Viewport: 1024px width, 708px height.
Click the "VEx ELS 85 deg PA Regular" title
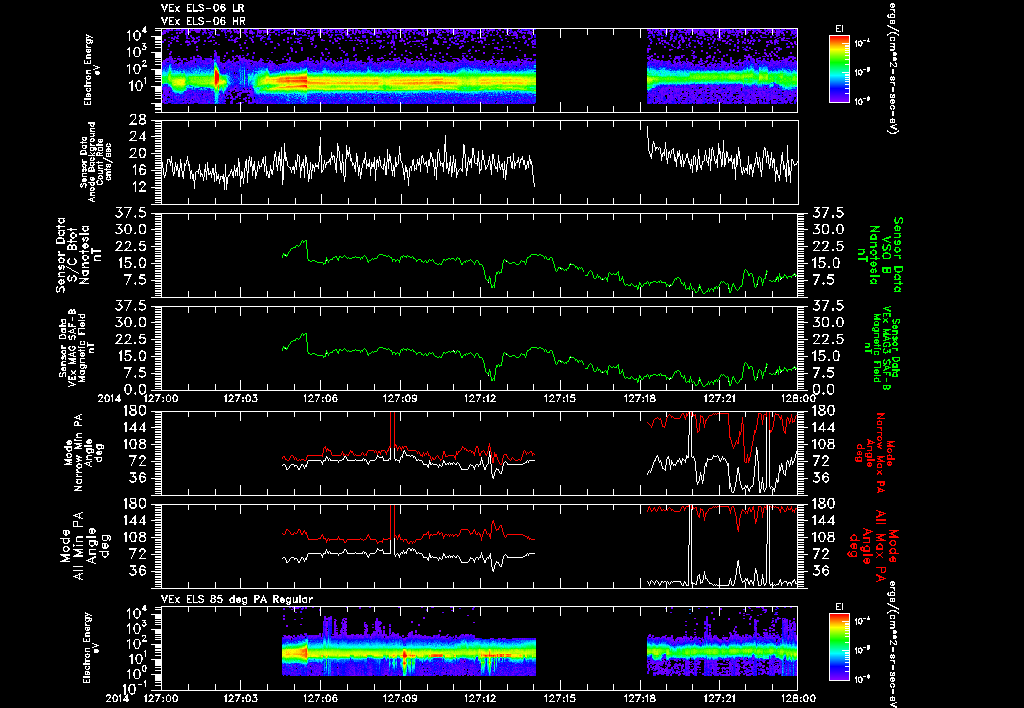pyautogui.click(x=237, y=599)
